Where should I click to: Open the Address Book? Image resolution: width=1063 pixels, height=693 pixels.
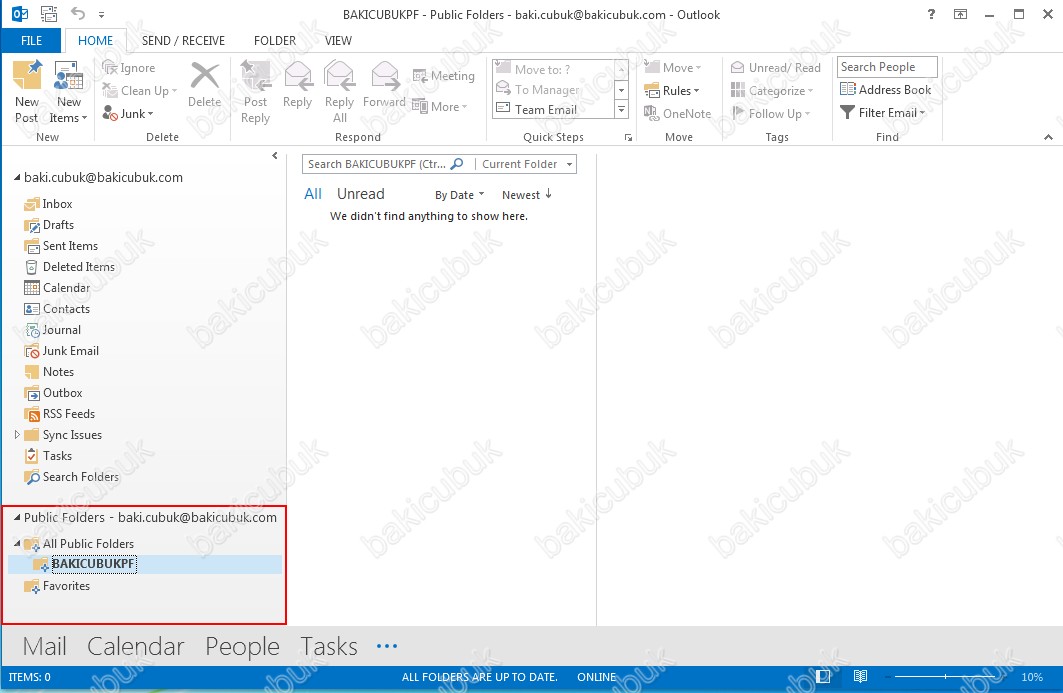coord(885,90)
